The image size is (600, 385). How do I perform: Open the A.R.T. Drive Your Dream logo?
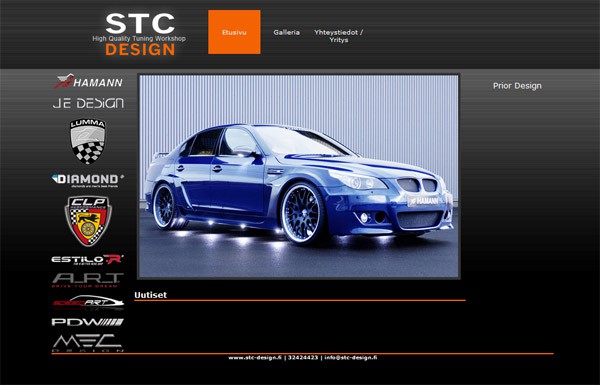(88, 280)
